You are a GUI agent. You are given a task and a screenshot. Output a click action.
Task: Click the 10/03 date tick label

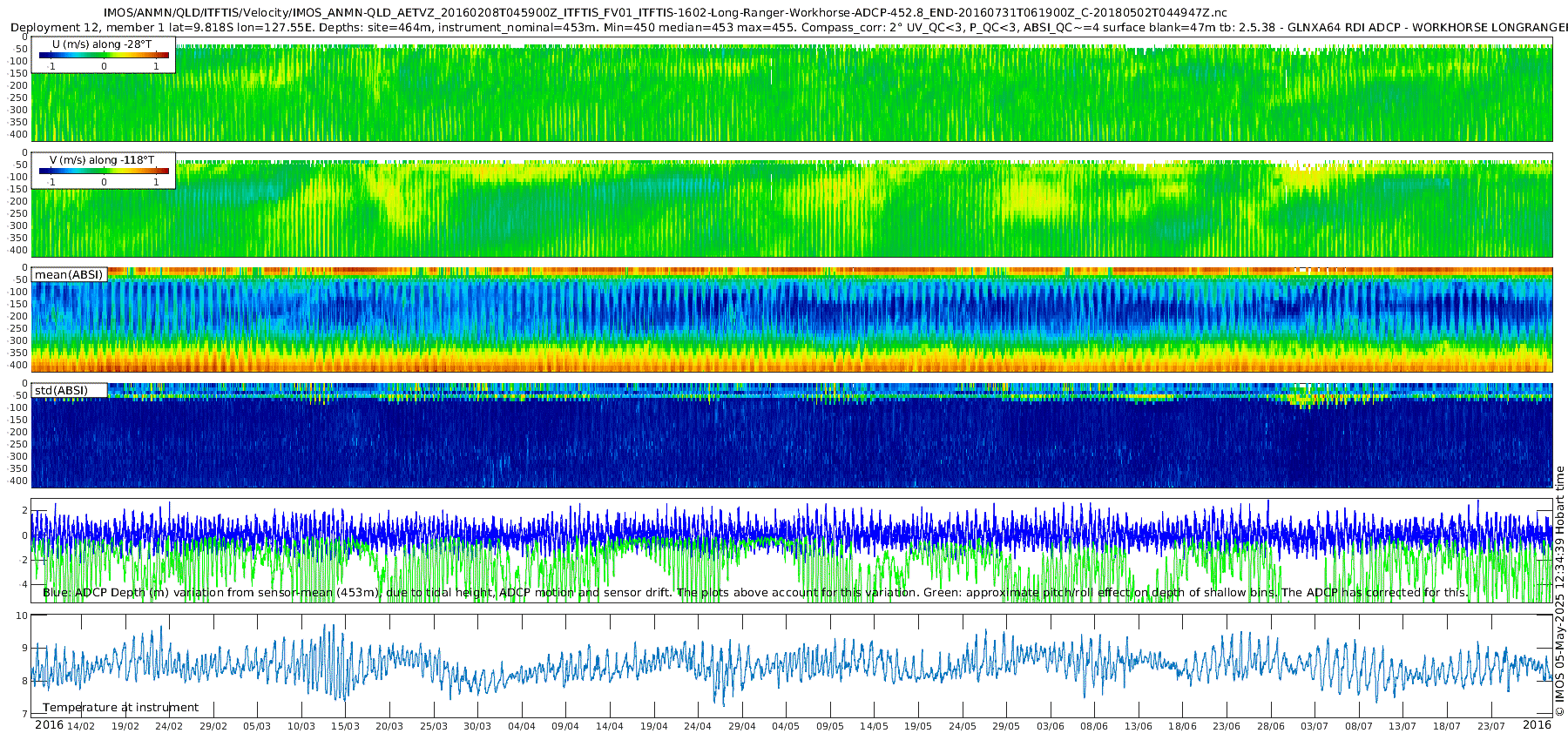pyautogui.click(x=301, y=726)
